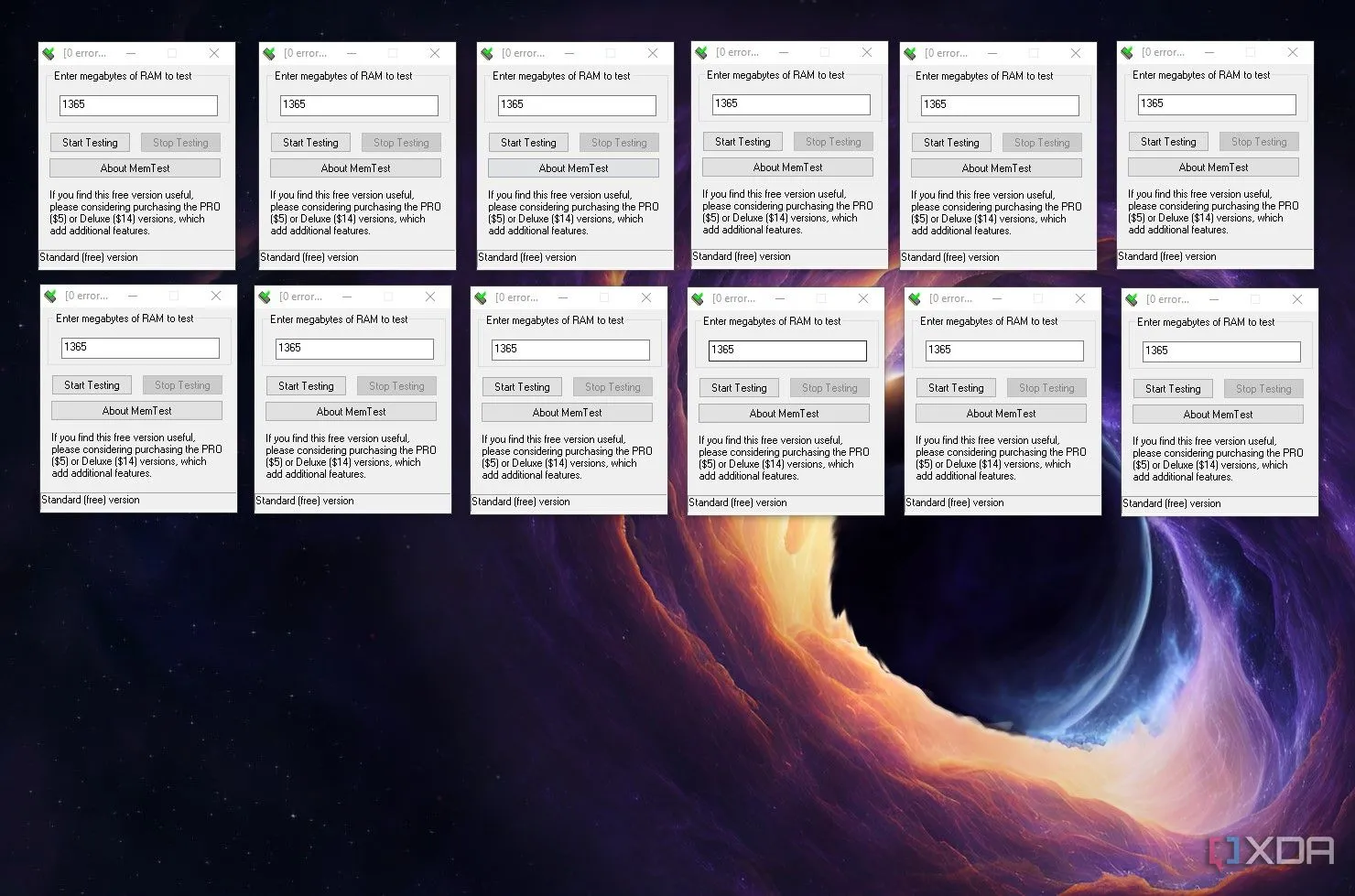
Task: Open About MemTest in top row's fifth window
Action: 997,168
